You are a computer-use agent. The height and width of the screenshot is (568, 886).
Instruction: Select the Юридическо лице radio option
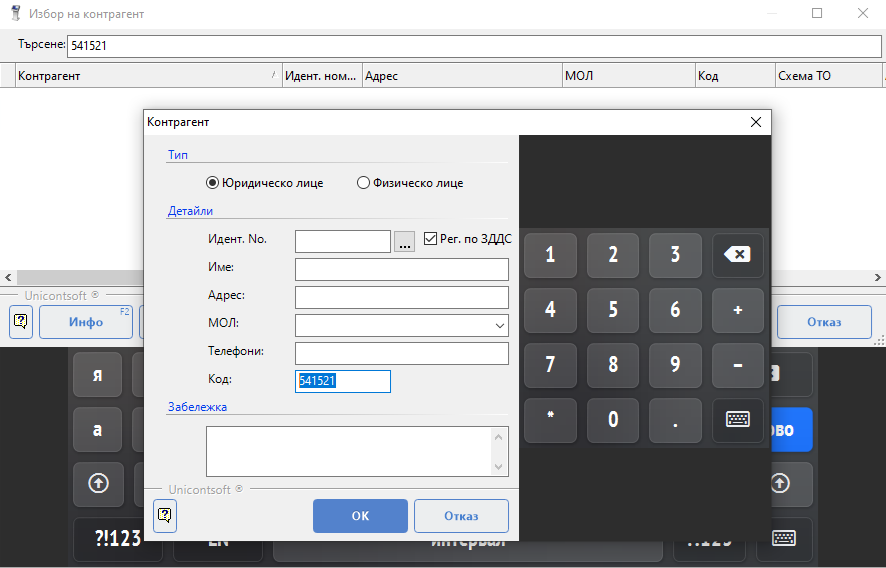point(212,183)
